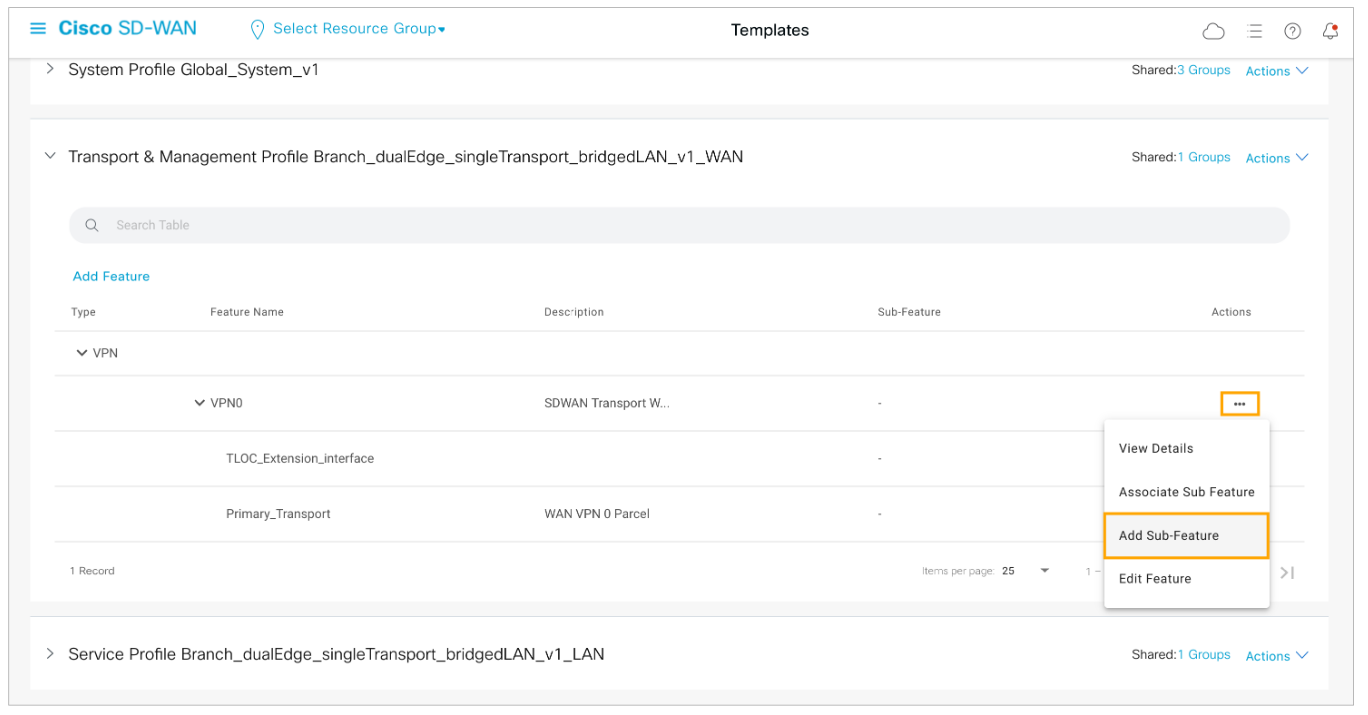Collapse the VPN type row
The height and width of the screenshot is (715, 1368).
click(x=82, y=354)
